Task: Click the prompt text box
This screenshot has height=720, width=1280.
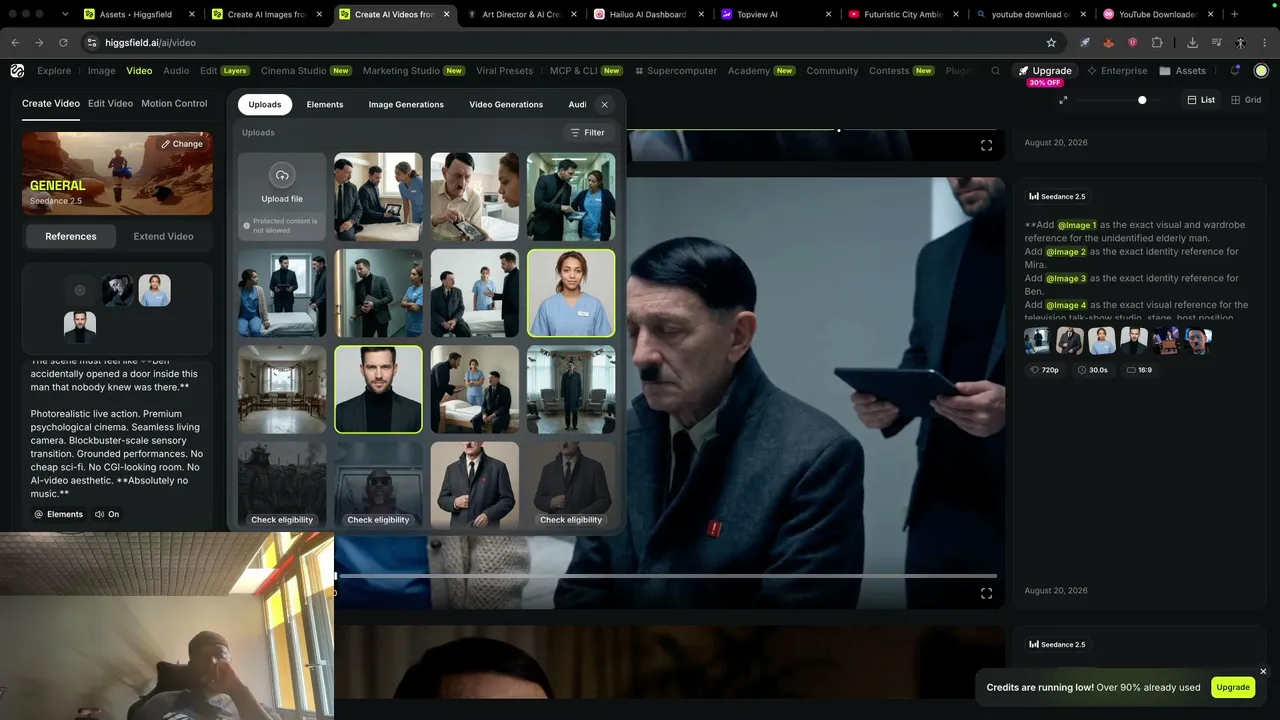Action: tap(117, 428)
